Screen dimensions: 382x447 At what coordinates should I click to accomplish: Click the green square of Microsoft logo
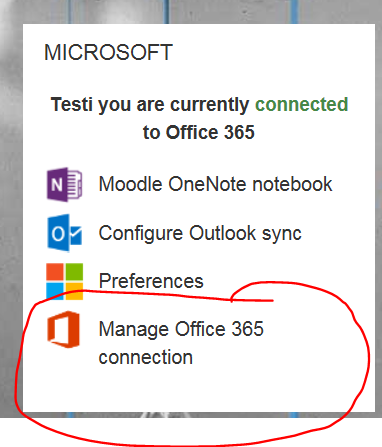click(x=74, y=272)
